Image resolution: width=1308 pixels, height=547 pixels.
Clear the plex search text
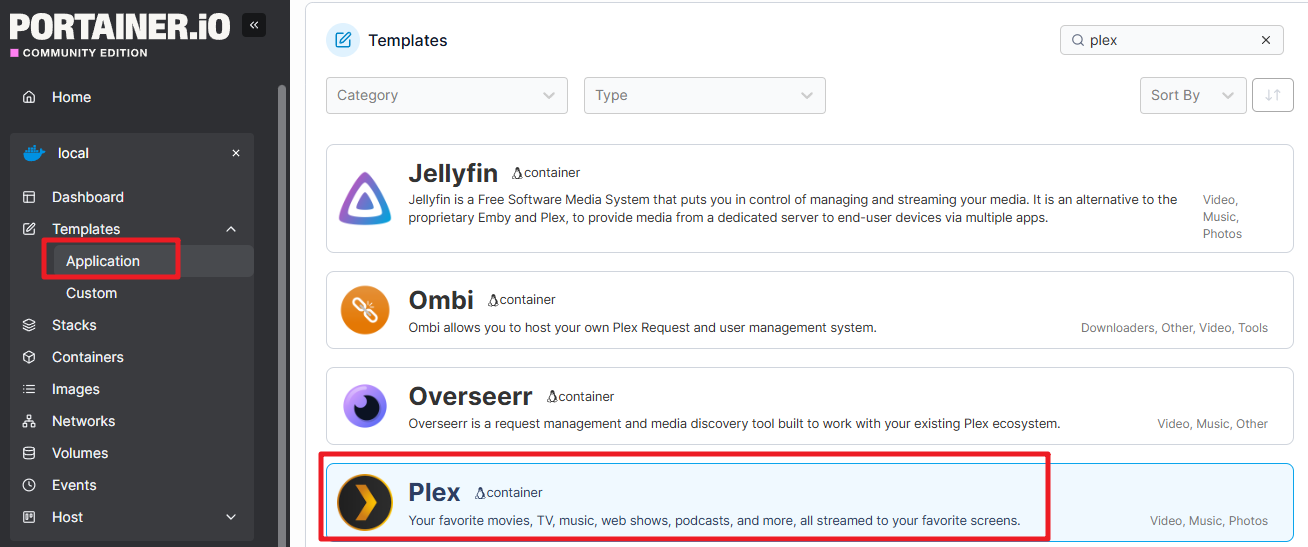(1266, 40)
